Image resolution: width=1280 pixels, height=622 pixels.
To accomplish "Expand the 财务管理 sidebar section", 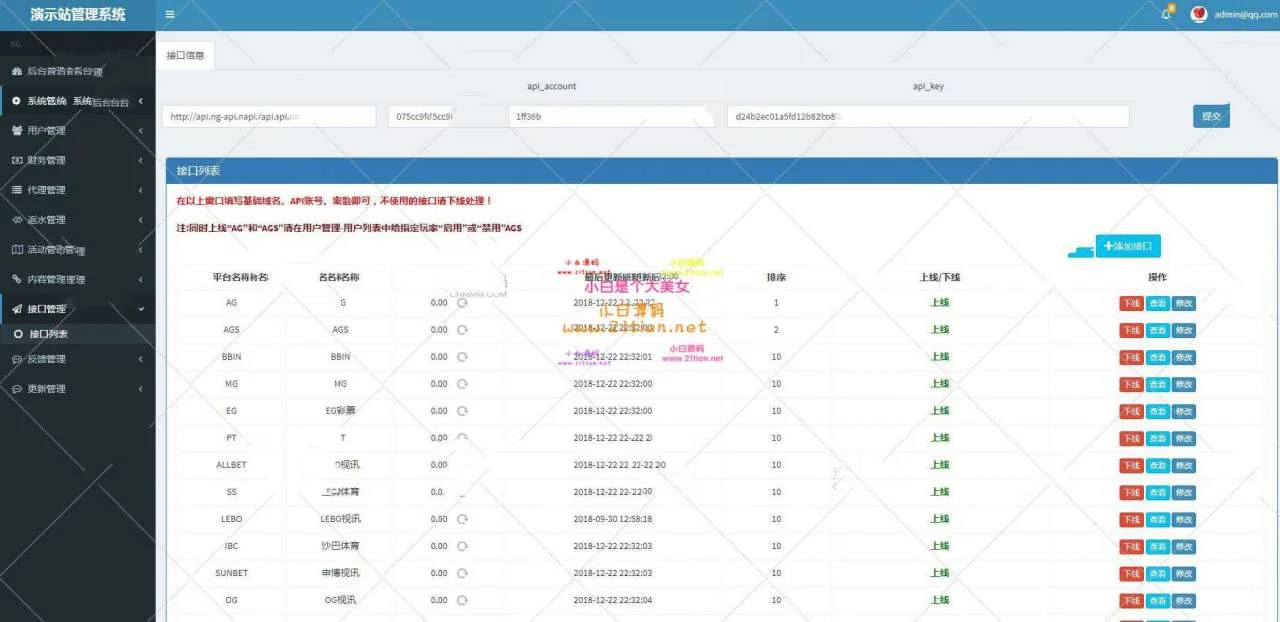I will point(77,160).
